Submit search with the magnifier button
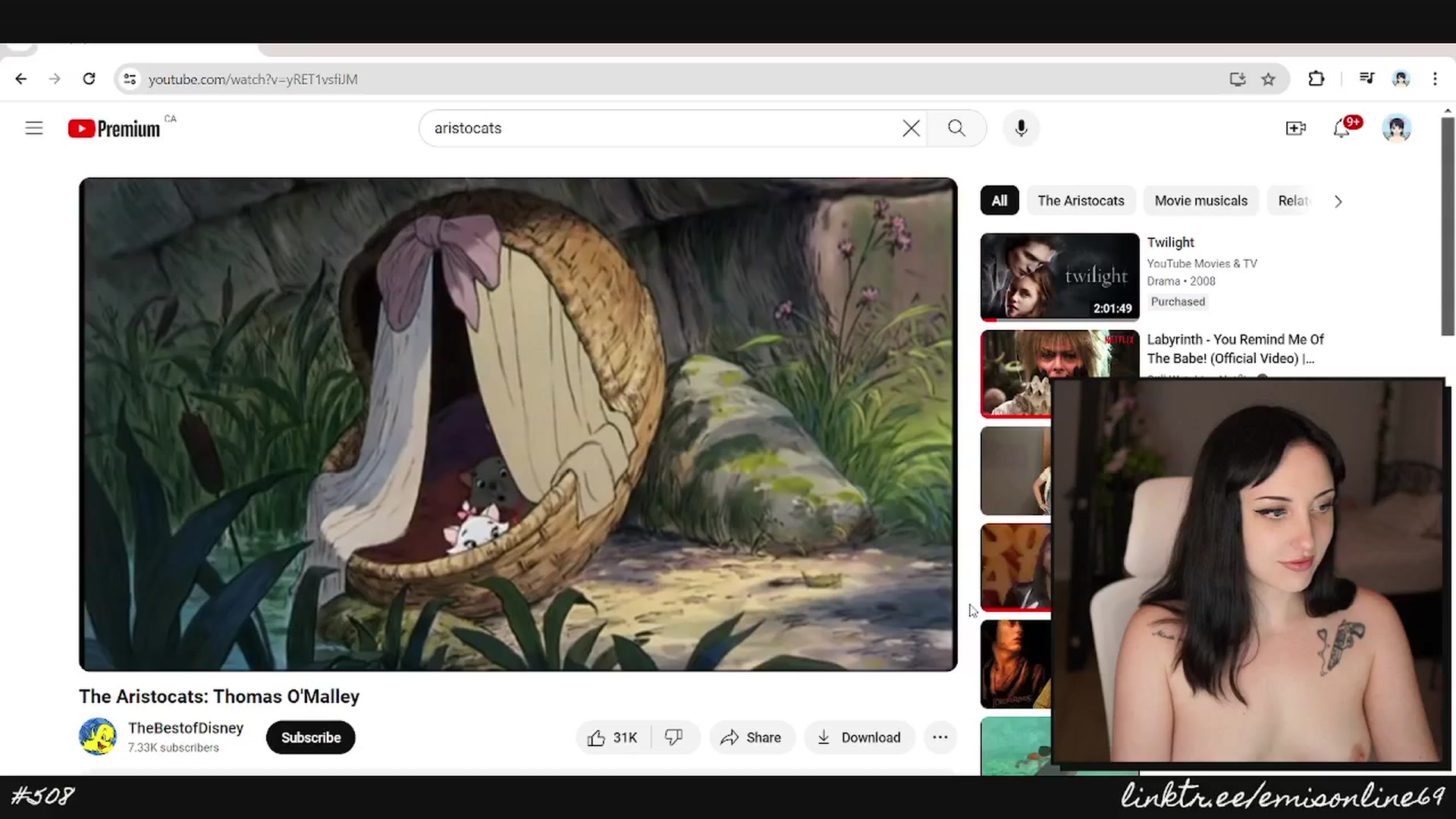1456x819 pixels. click(x=957, y=128)
